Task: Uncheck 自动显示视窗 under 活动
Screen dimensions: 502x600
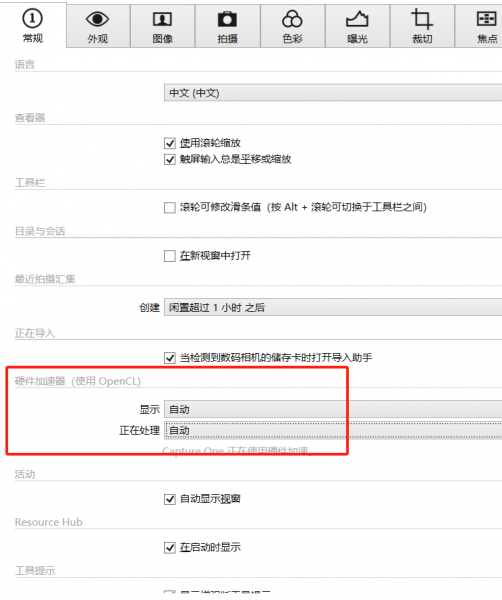Action: [170, 499]
